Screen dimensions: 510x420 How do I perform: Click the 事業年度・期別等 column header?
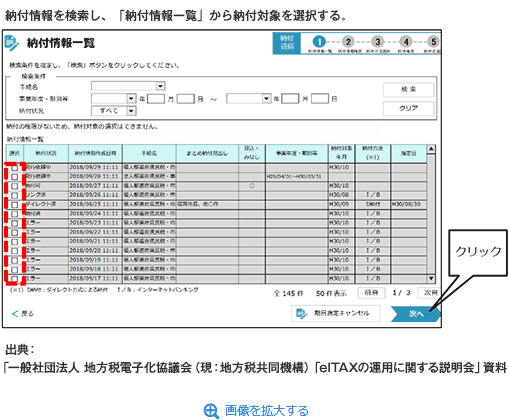point(297,153)
